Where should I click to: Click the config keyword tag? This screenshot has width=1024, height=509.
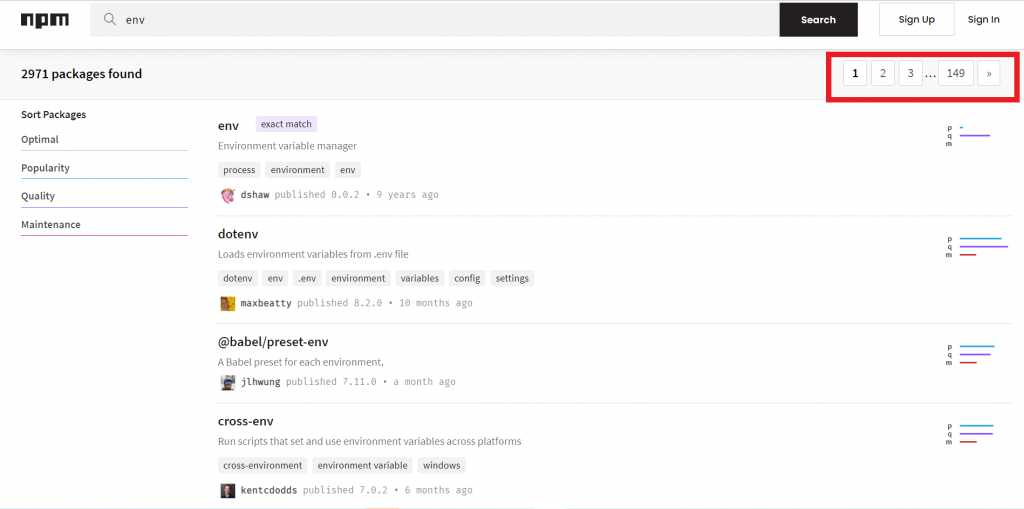click(x=468, y=278)
